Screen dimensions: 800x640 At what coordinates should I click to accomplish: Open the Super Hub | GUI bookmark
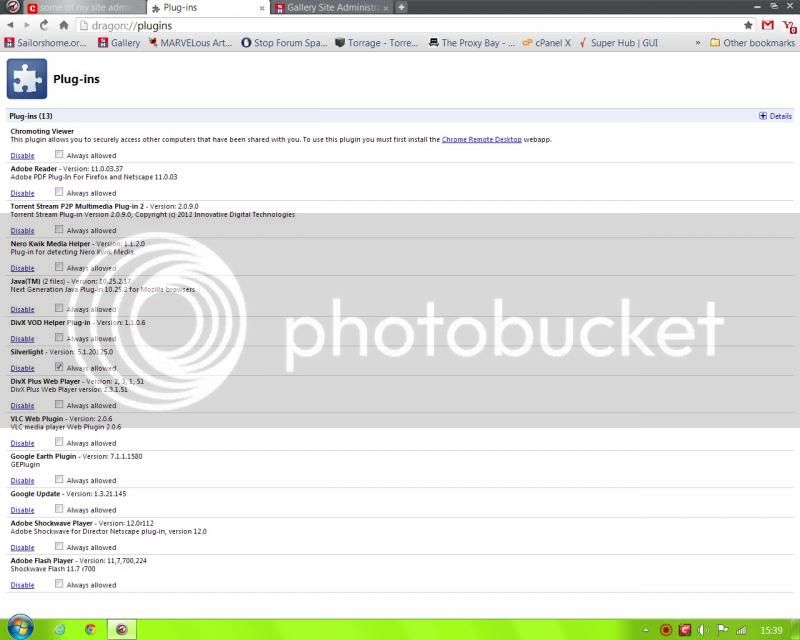point(618,43)
